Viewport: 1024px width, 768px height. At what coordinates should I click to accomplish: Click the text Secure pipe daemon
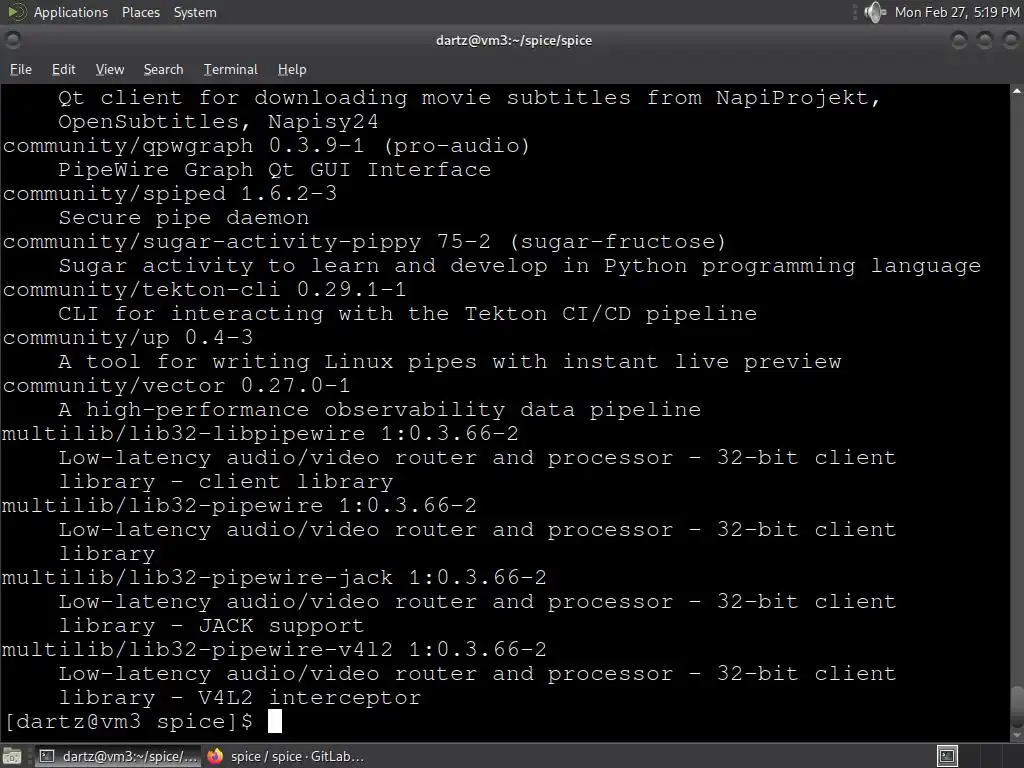click(184, 217)
